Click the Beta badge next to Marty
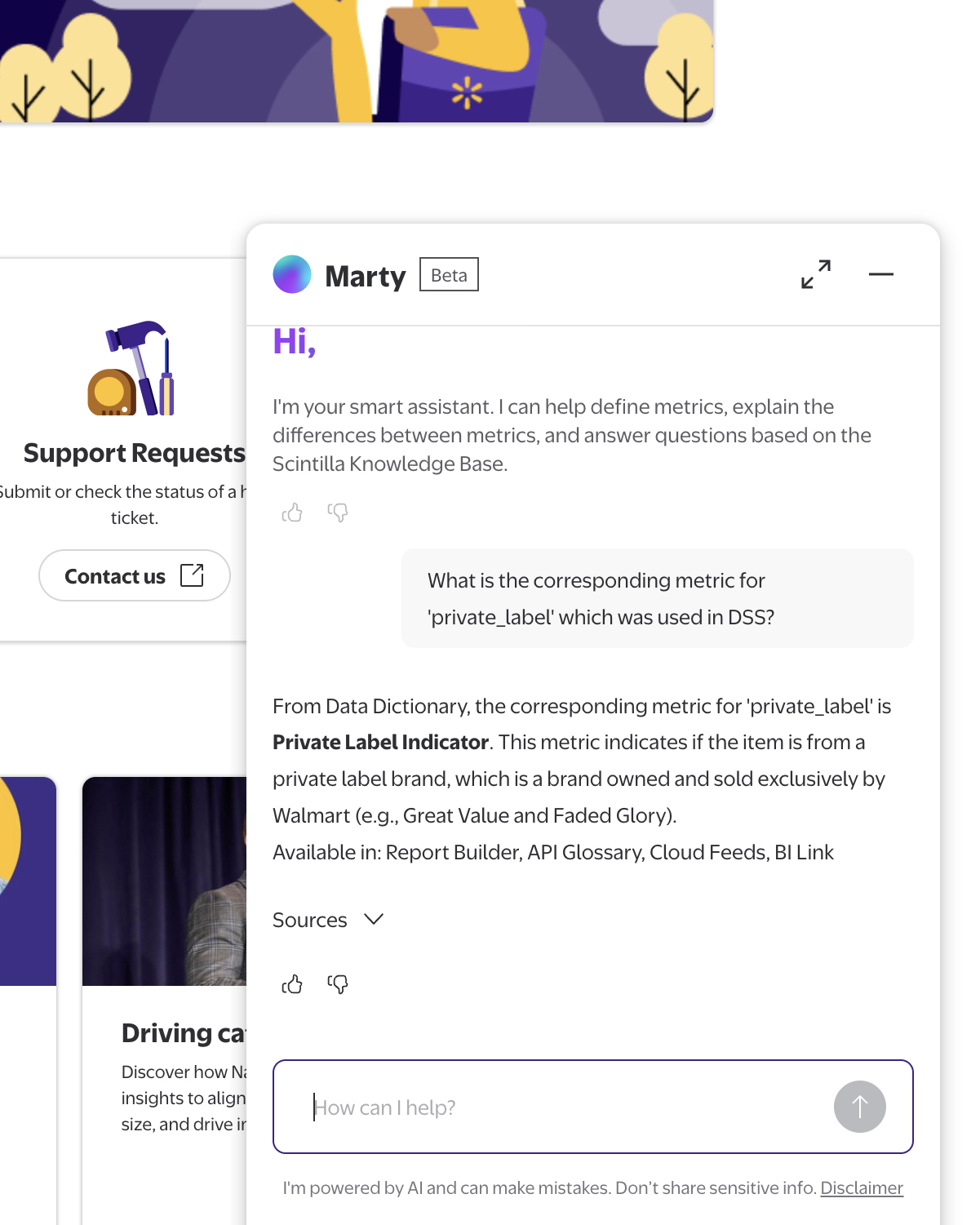980x1225 pixels. (449, 274)
